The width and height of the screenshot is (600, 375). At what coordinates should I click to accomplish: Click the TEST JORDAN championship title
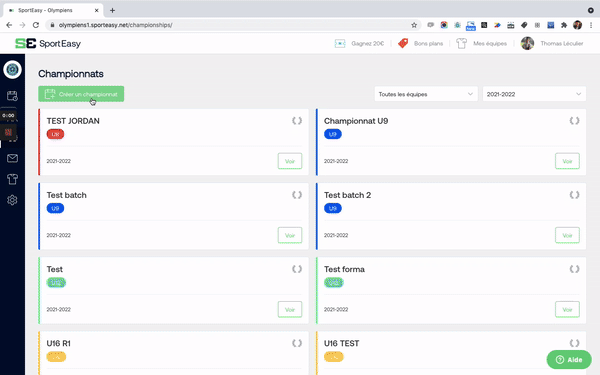[73, 121]
